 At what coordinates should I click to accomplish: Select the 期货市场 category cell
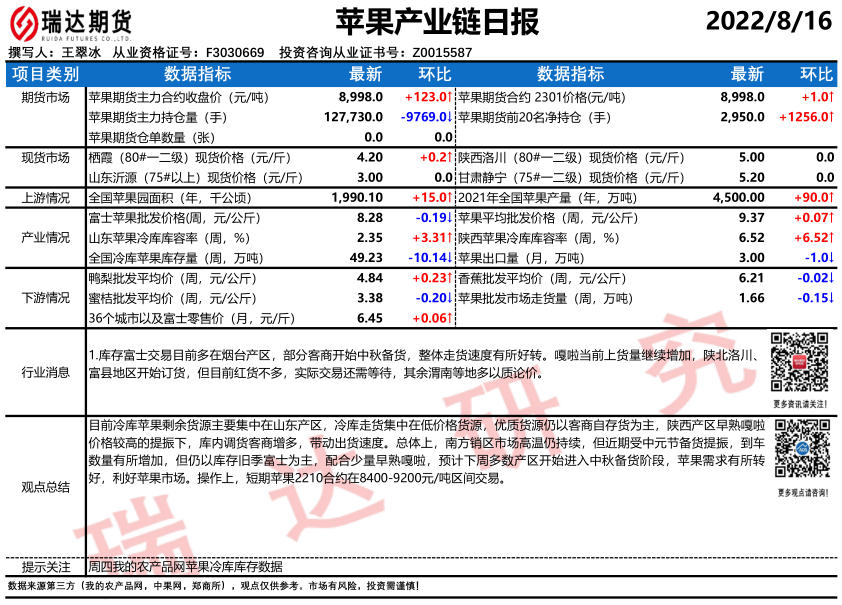(x=45, y=98)
